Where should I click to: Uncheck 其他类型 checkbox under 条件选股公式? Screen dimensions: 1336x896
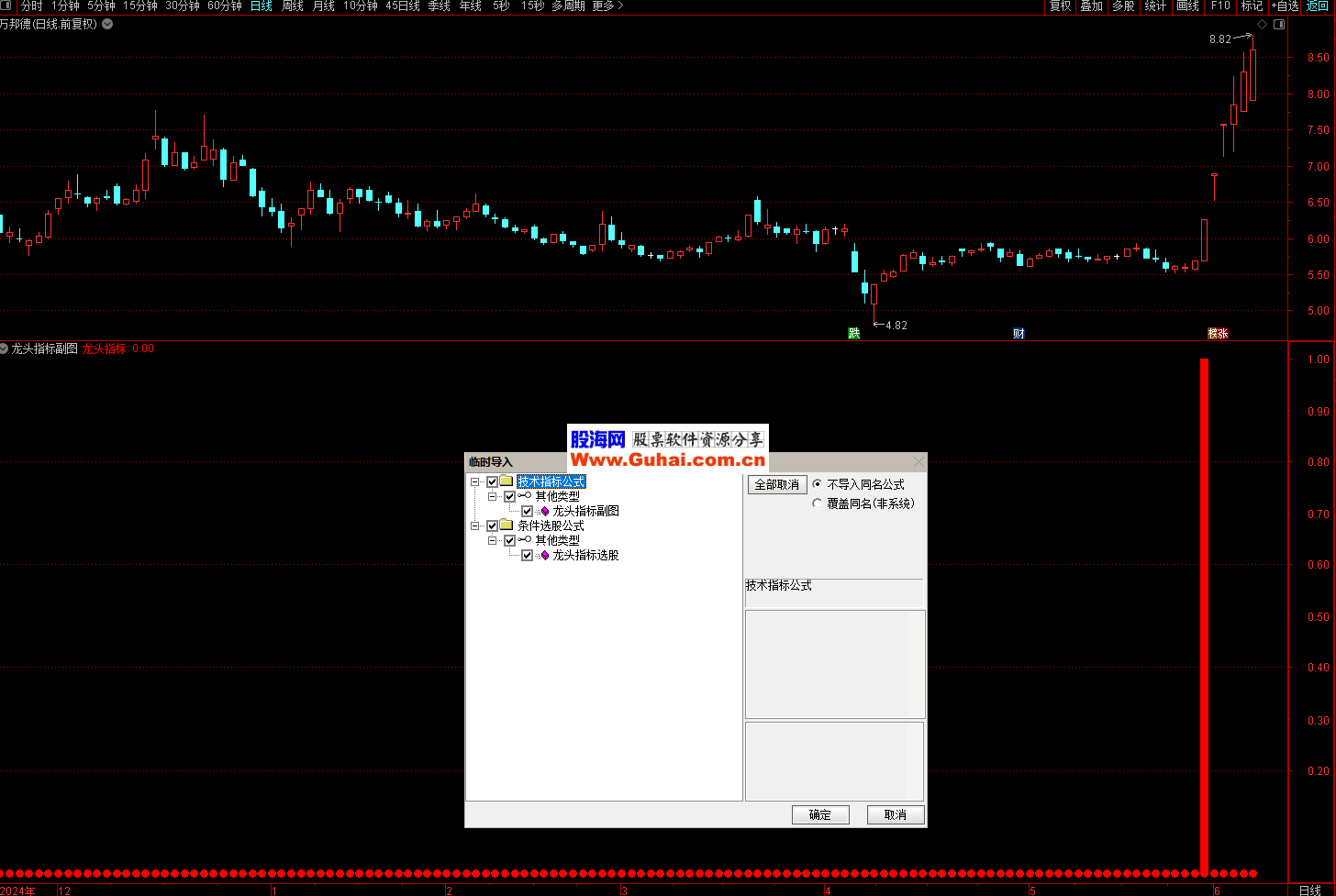tap(509, 540)
